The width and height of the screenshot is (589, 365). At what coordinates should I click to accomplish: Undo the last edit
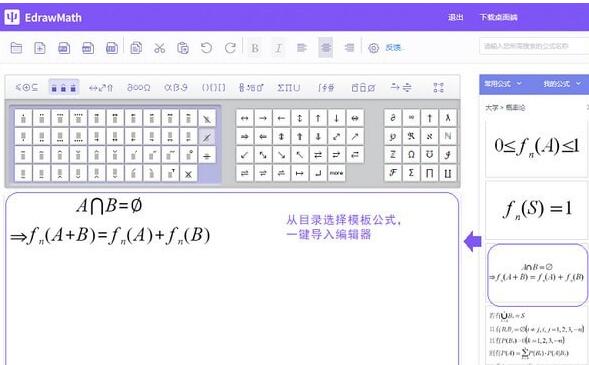pyautogui.click(x=206, y=48)
